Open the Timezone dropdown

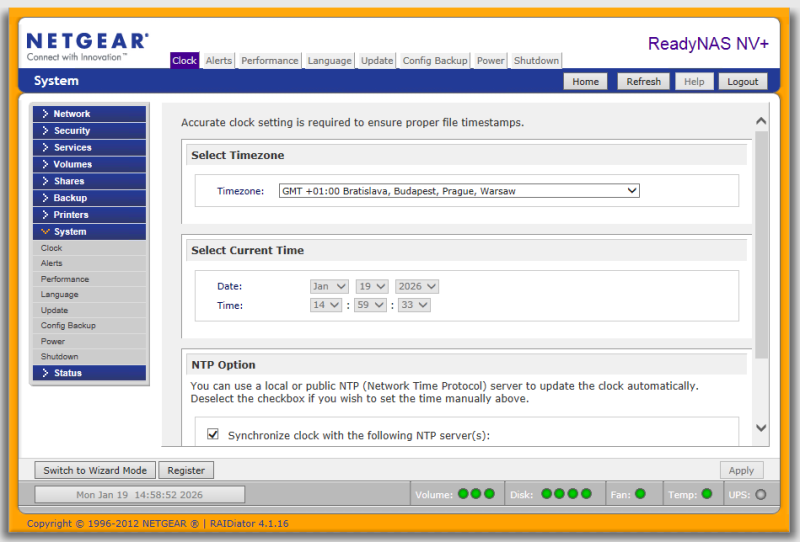tap(459, 191)
